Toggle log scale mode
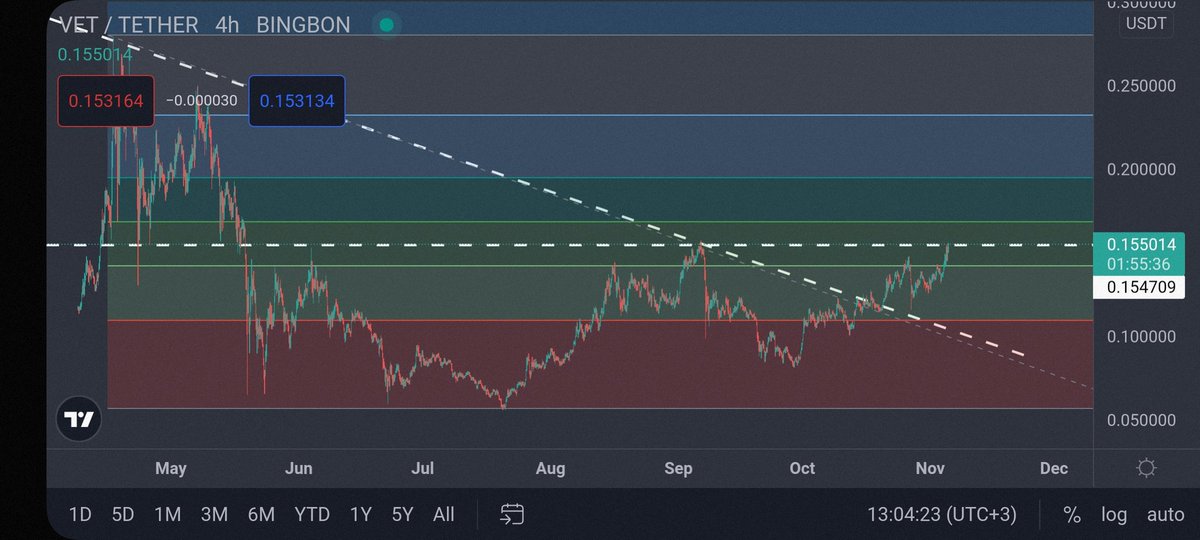 click(1114, 515)
